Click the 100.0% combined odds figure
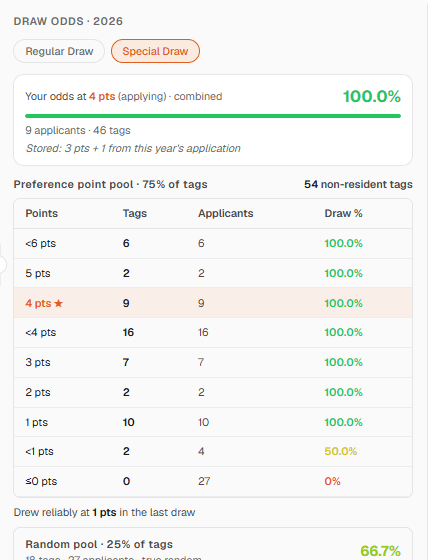 pyautogui.click(x=372, y=96)
